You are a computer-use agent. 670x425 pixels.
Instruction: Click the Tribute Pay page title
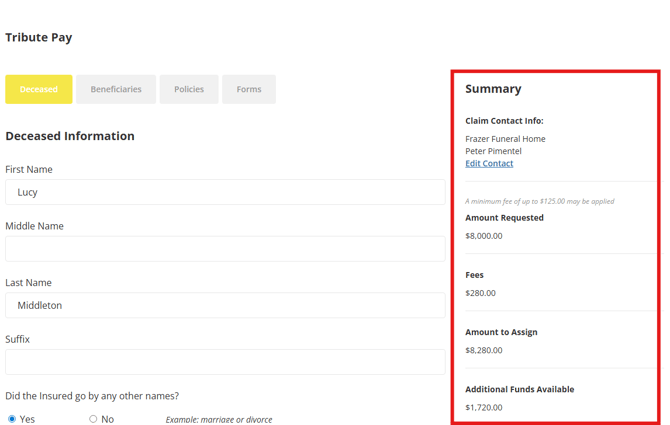39,37
